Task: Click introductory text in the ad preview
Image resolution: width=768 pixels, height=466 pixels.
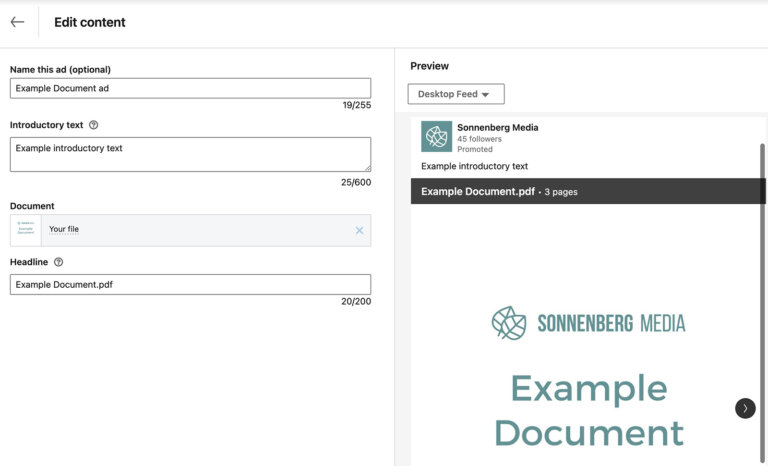Action: point(475,166)
